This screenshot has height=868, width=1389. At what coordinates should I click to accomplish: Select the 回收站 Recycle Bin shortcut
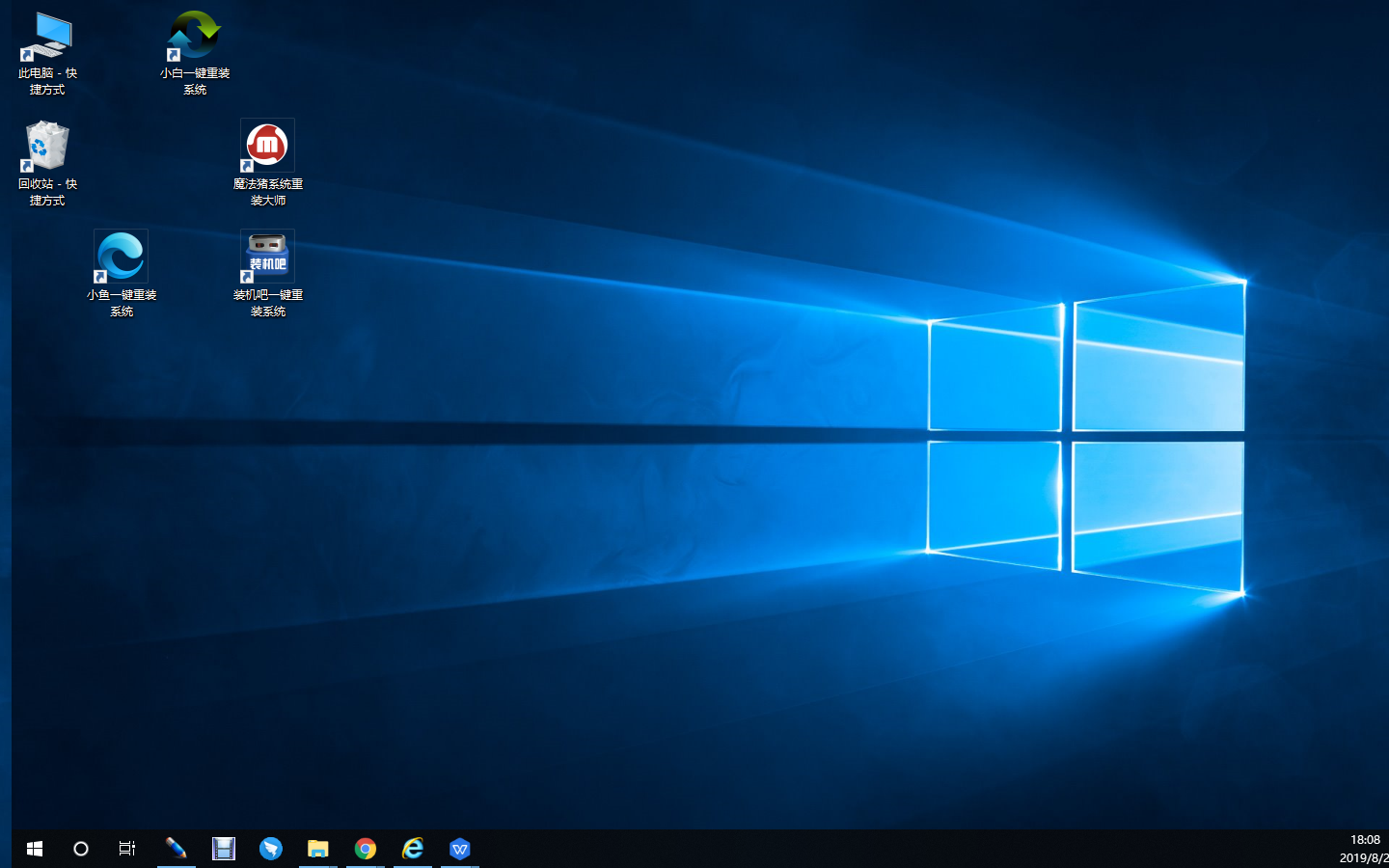pyautogui.click(x=46, y=148)
